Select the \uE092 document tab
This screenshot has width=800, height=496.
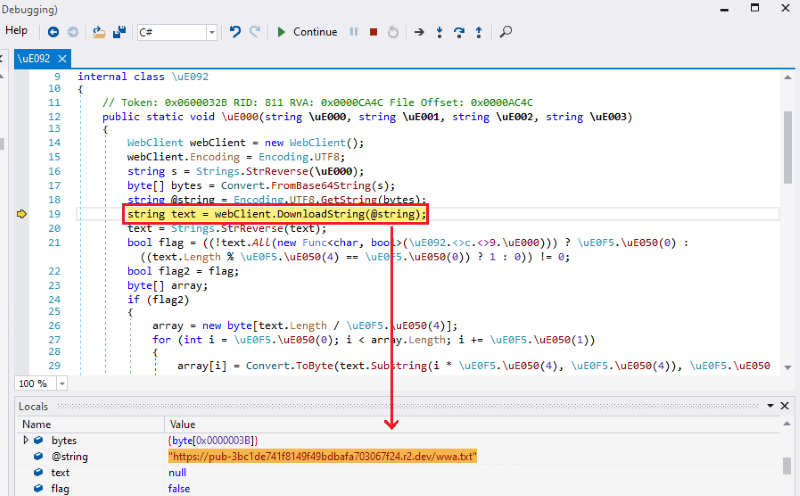click(36, 59)
